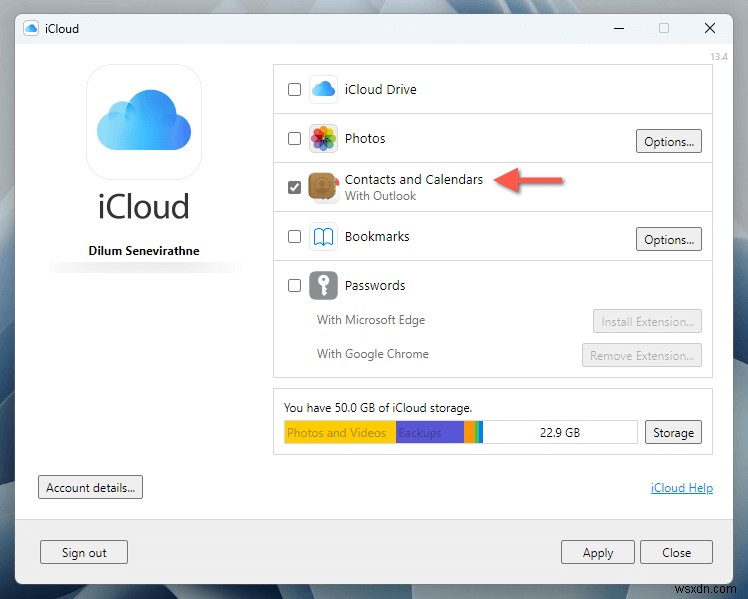748x599 pixels.
Task: Click the "Contacts and Calendars" label text
Action: [x=414, y=179]
